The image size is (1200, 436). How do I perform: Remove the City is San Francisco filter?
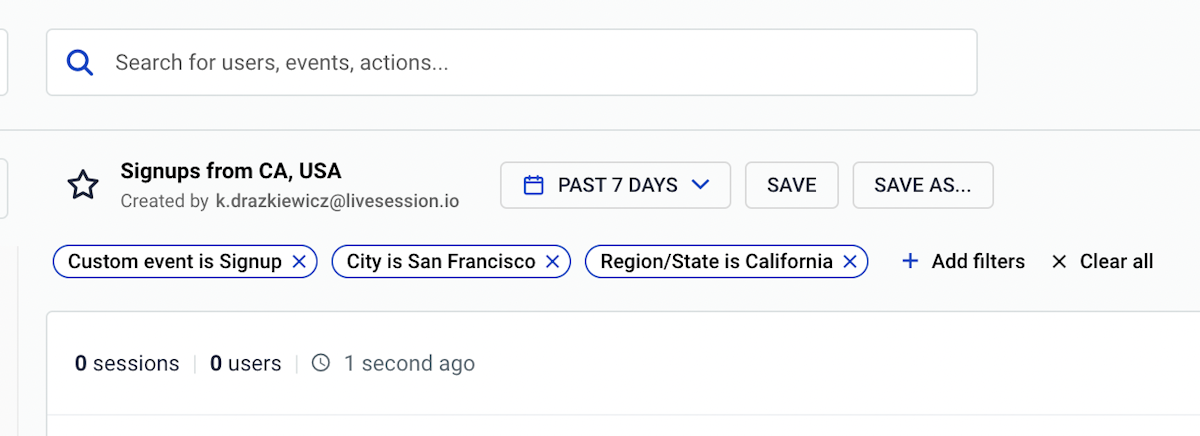click(552, 262)
